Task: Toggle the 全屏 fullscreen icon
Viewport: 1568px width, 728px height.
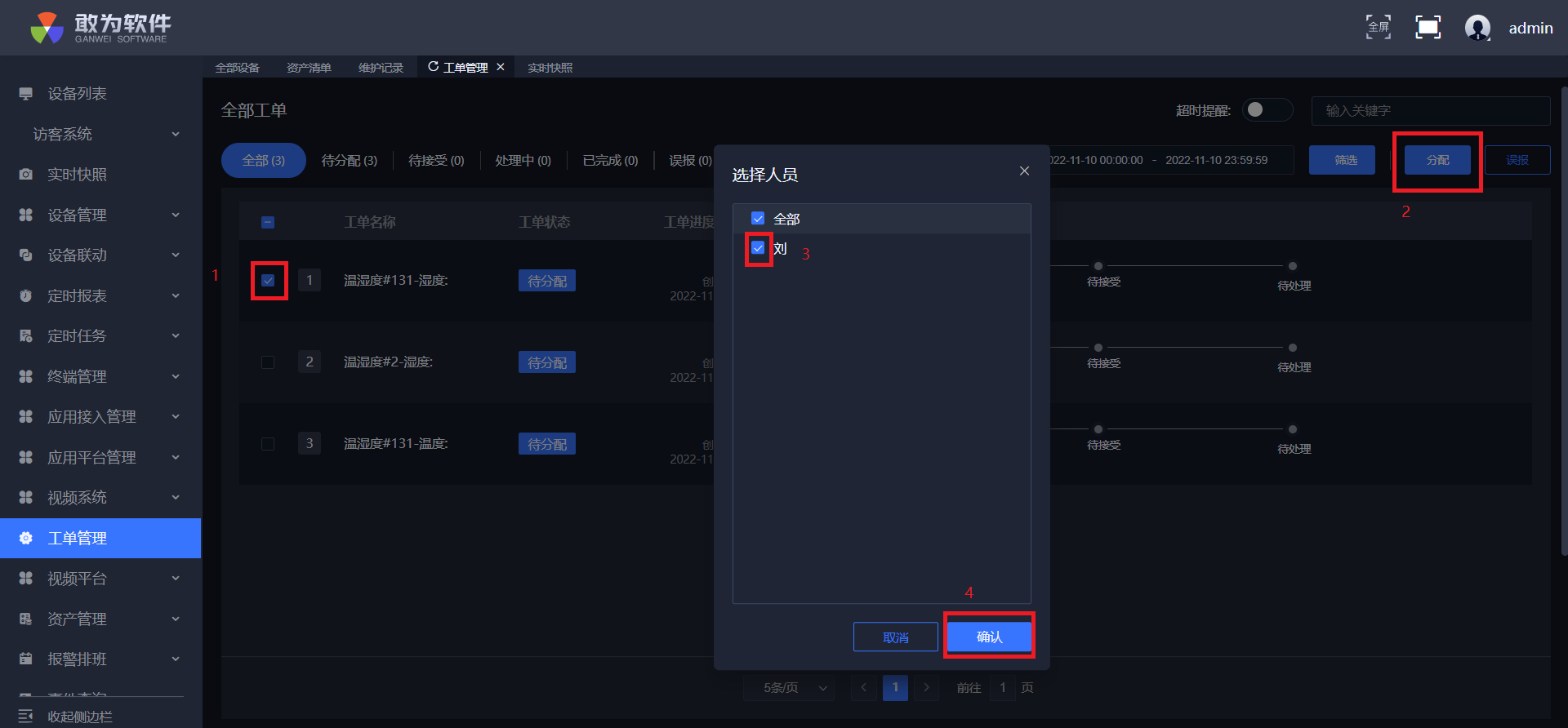Action: tap(1379, 27)
